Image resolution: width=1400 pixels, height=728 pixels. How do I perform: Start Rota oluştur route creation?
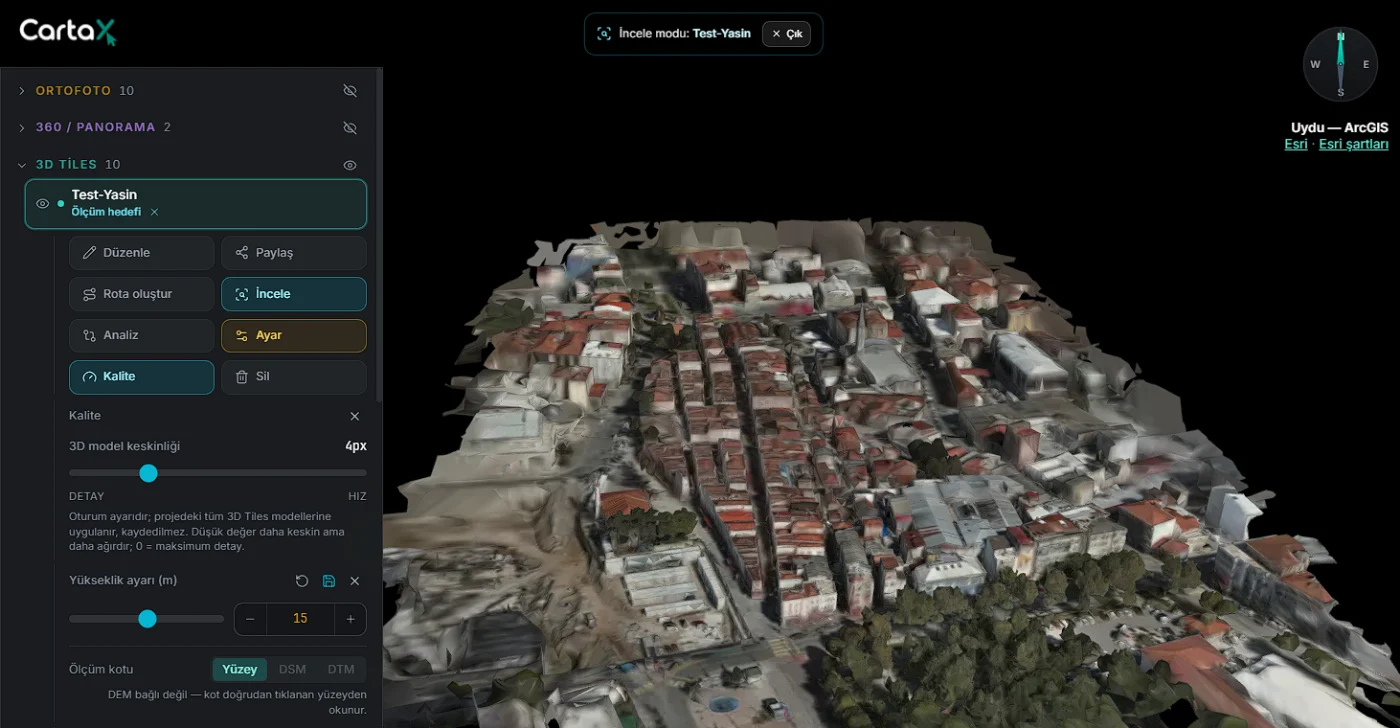click(x=141, y=294)
